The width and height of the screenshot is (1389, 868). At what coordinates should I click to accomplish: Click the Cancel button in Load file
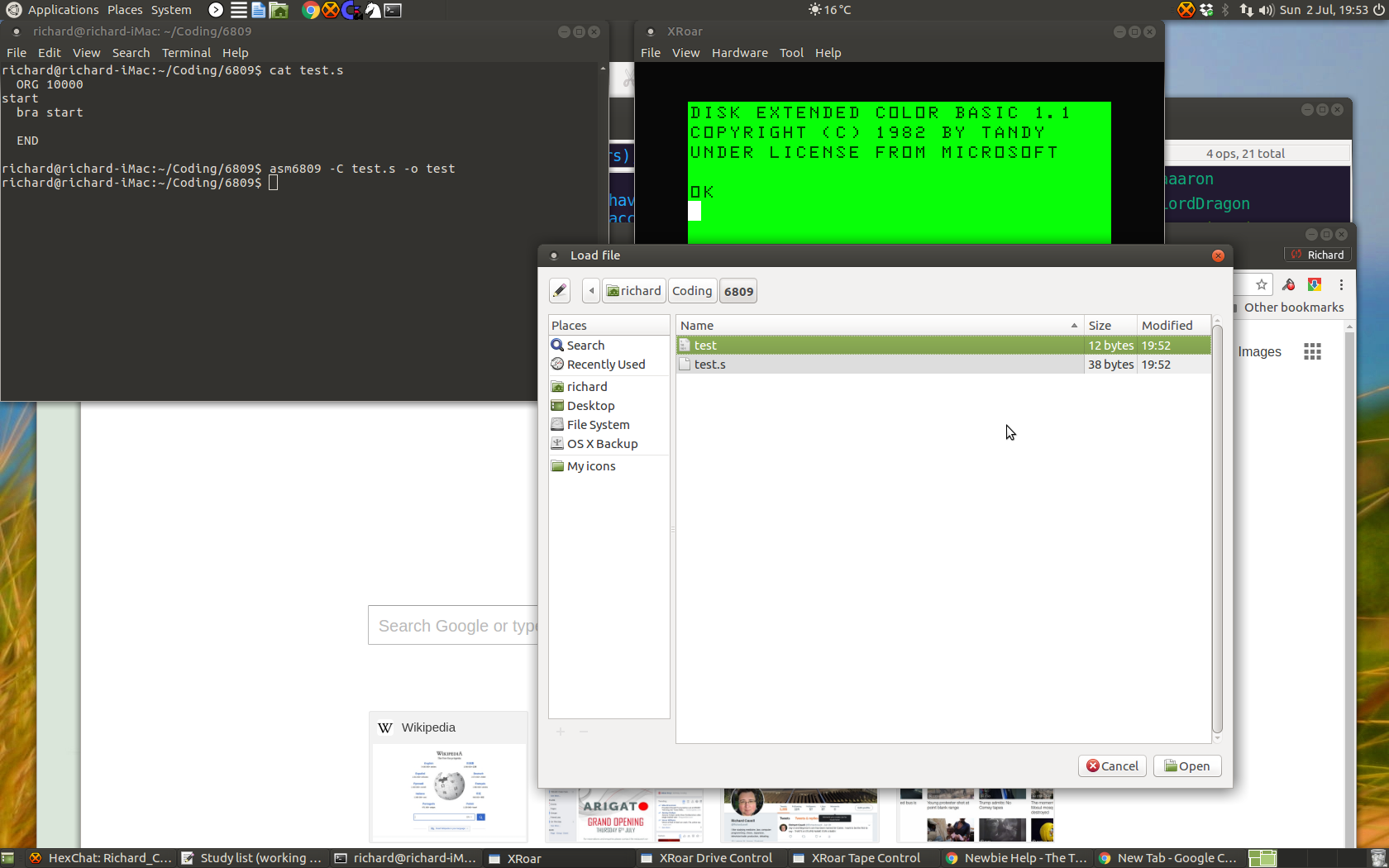pyautogui.click(x=1112, y=766)
